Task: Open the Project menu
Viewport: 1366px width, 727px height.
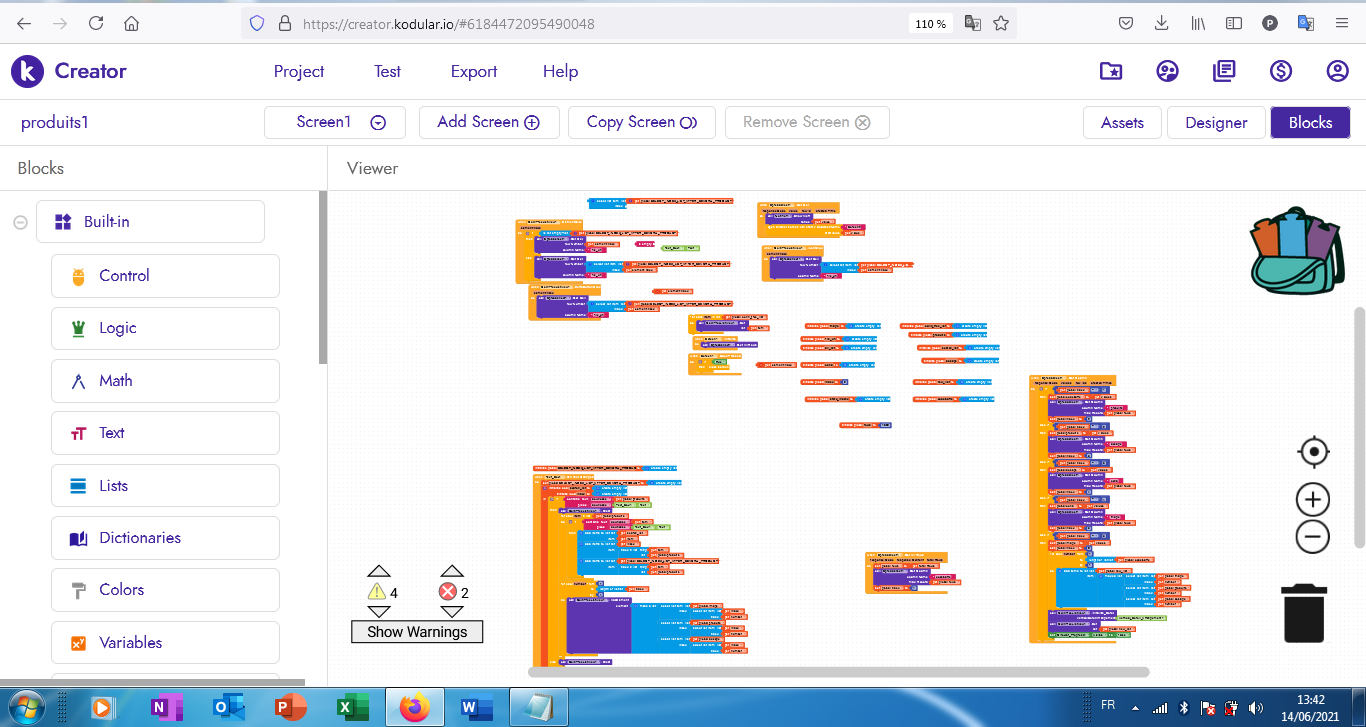Action: (299, 71)
